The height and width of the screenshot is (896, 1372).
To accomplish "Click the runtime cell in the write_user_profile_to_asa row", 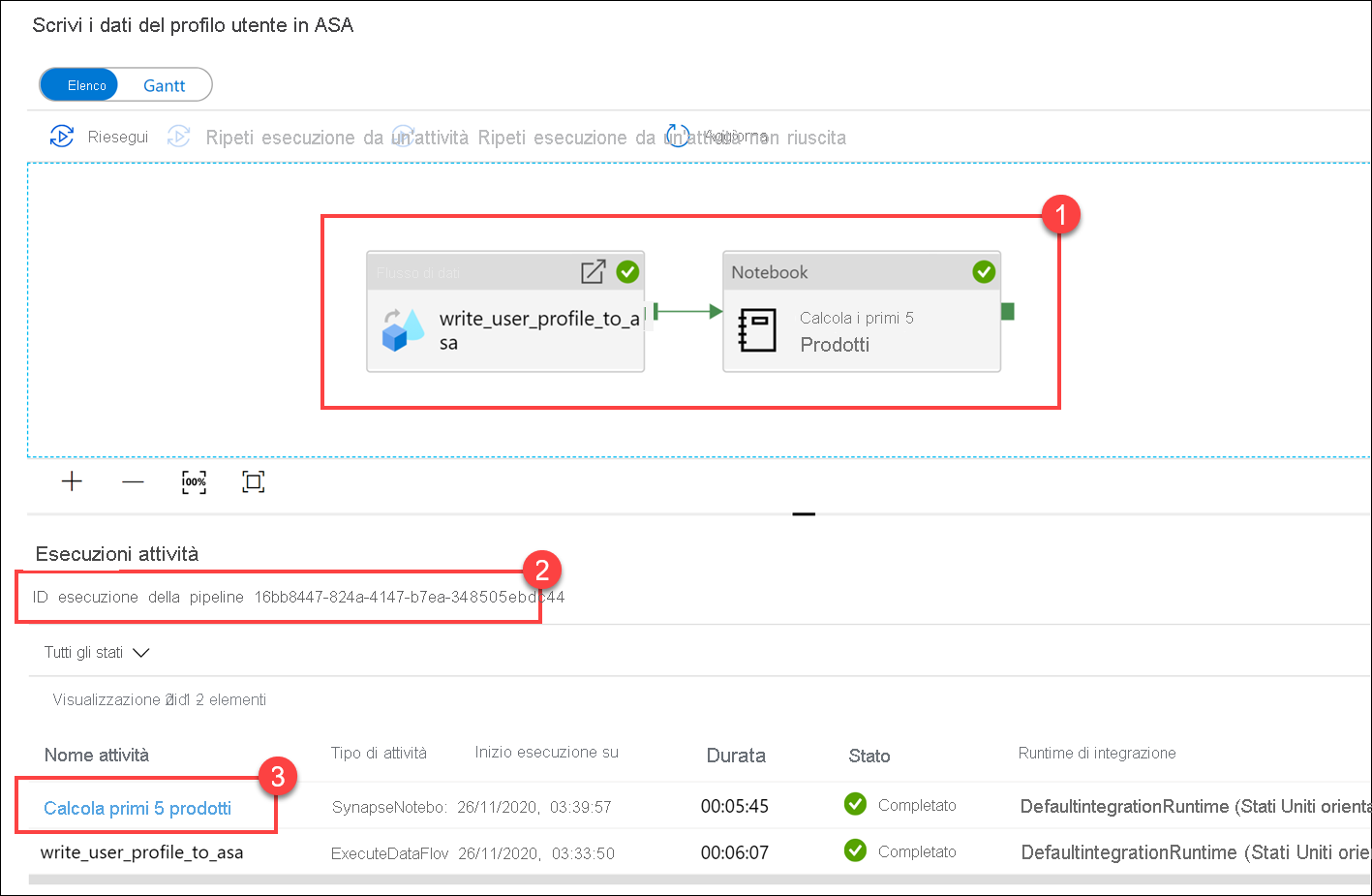I will pyautogui.click(x=1196, y=852).
